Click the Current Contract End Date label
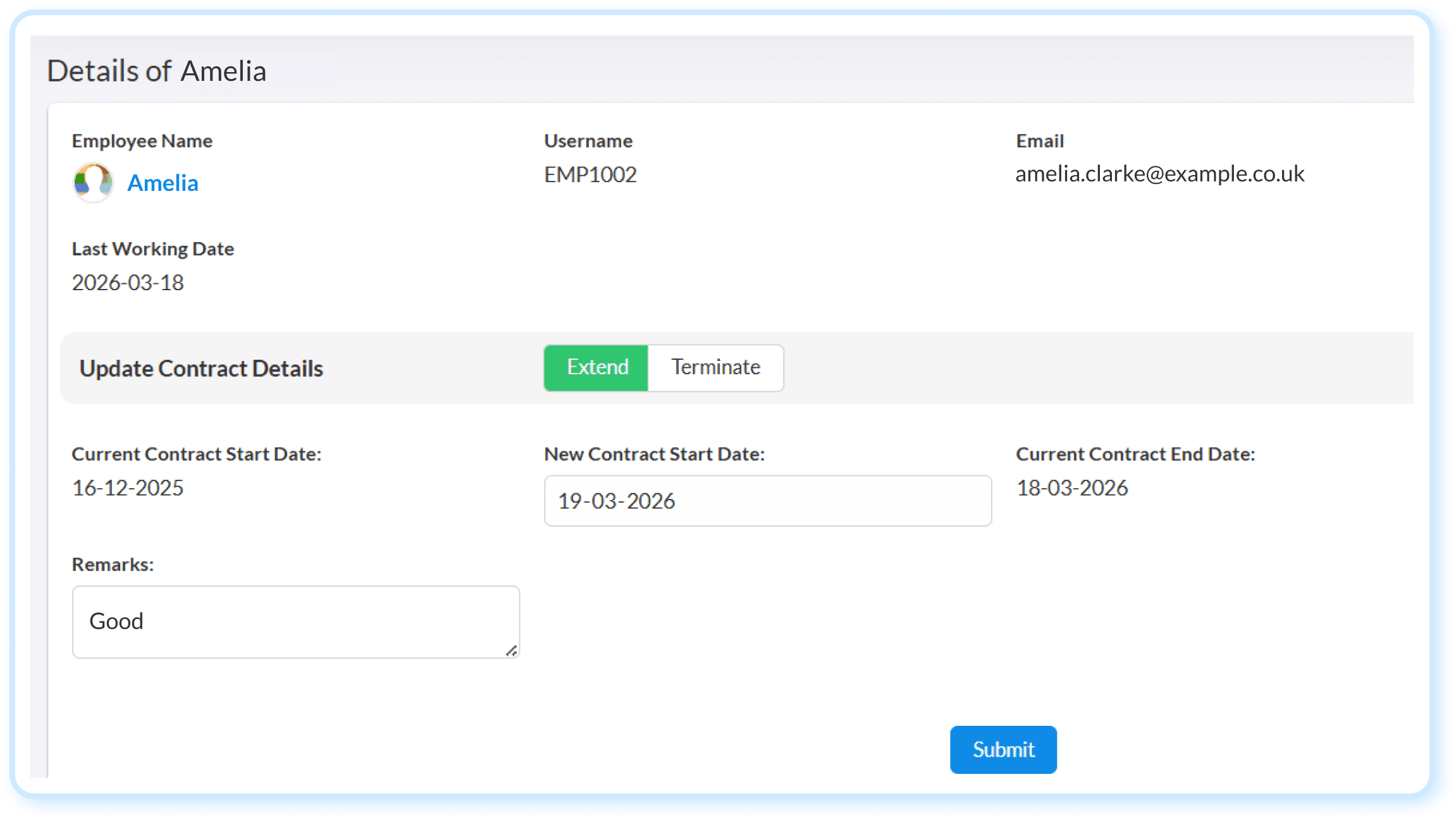Screen dimensions: 1456x820 pos(1135,455)
